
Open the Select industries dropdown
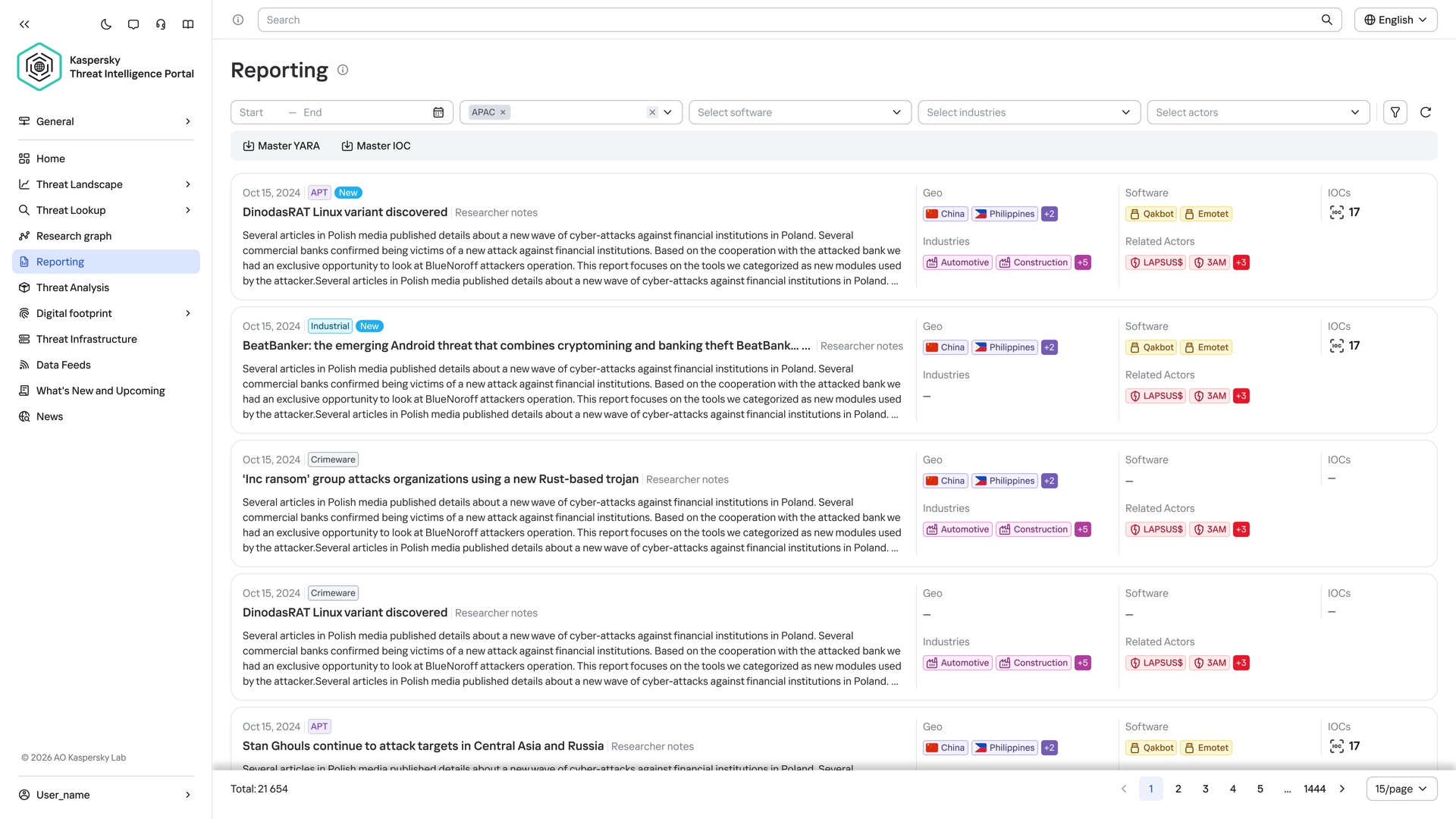coord(1029,112)
